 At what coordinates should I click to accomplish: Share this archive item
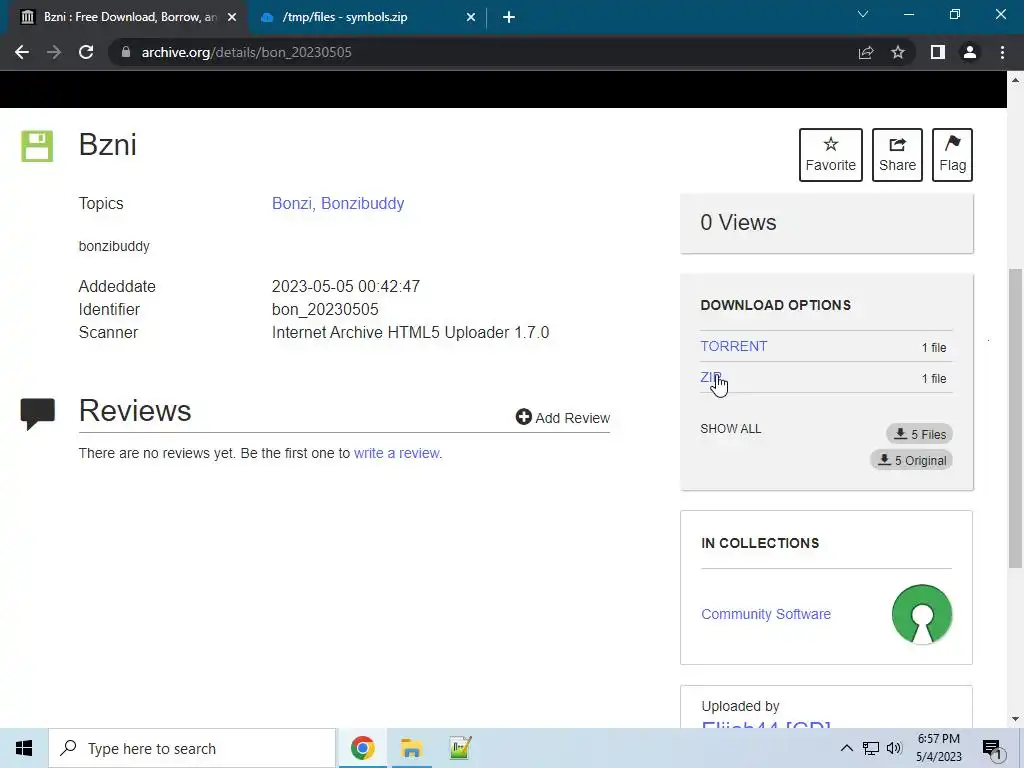(x=897, y=155)
